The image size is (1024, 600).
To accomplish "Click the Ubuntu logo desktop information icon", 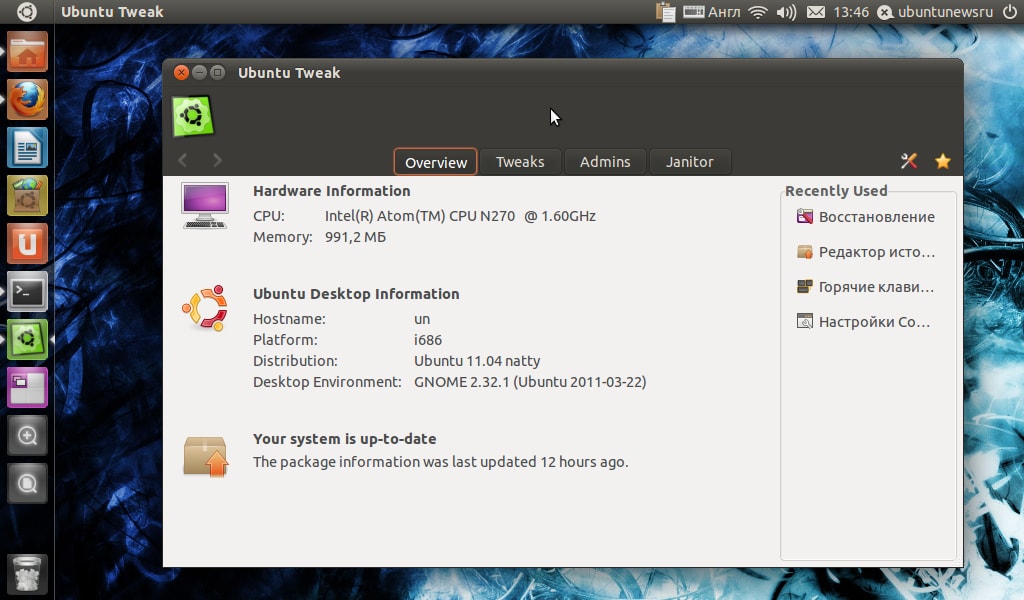I will [x=205, y=308].
